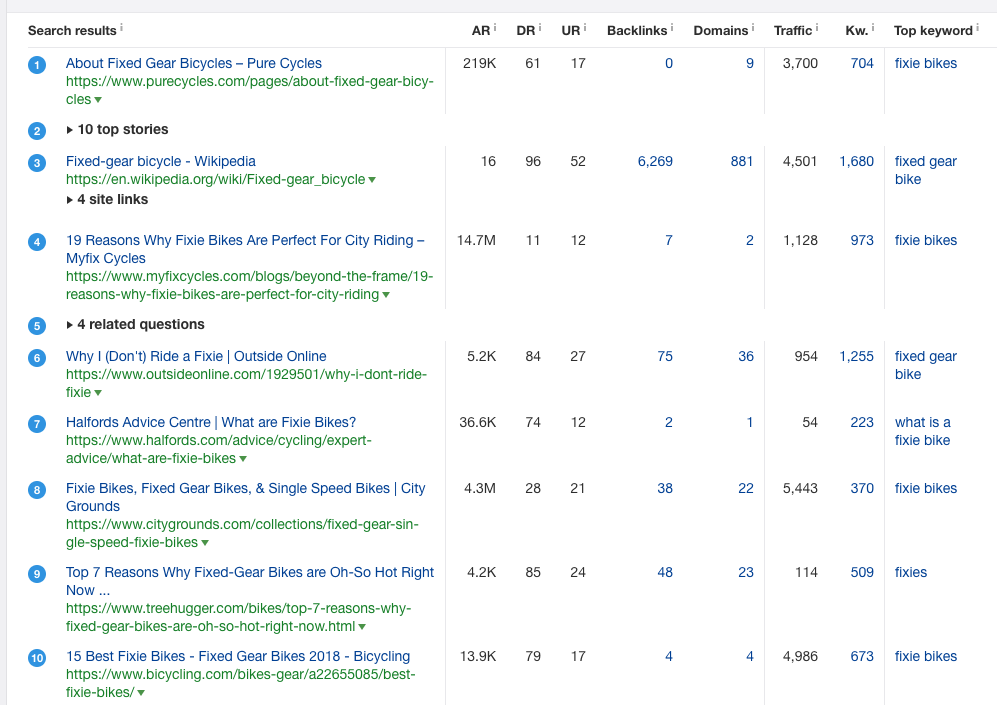Select the 5,443 traffic value for City Grounds
The image size is (997, 705).
801,488
